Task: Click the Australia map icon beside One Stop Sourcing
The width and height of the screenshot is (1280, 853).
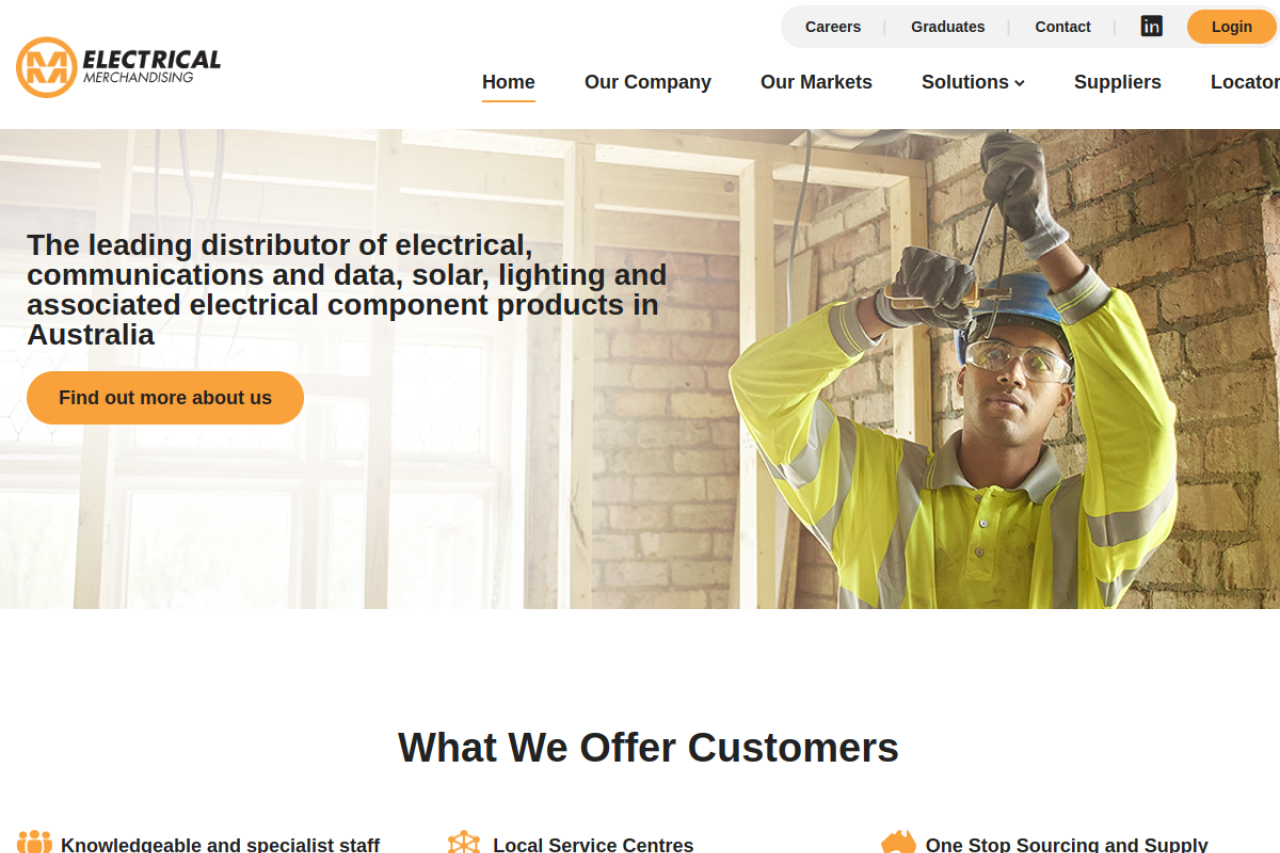Action: (898, 842)
